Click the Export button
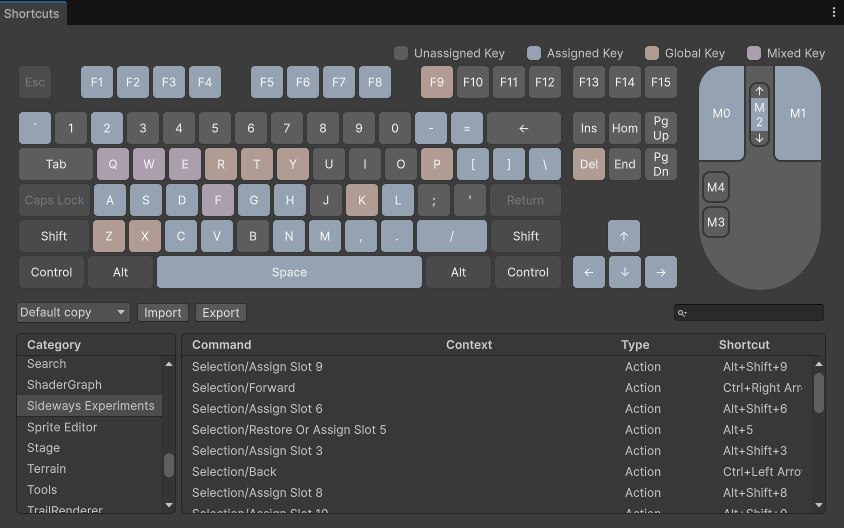The width and height of the screenshot is (844, 528). [x=221, y=313]
